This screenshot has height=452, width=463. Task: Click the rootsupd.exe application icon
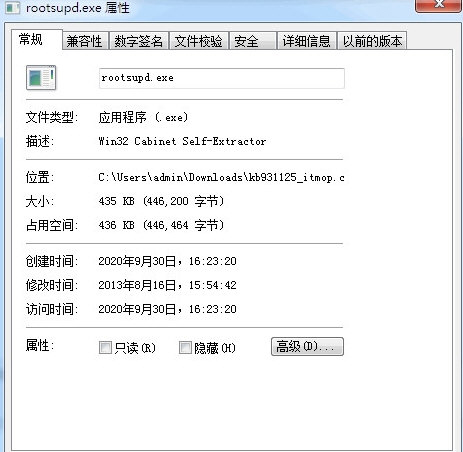click(x=41, y=78)
